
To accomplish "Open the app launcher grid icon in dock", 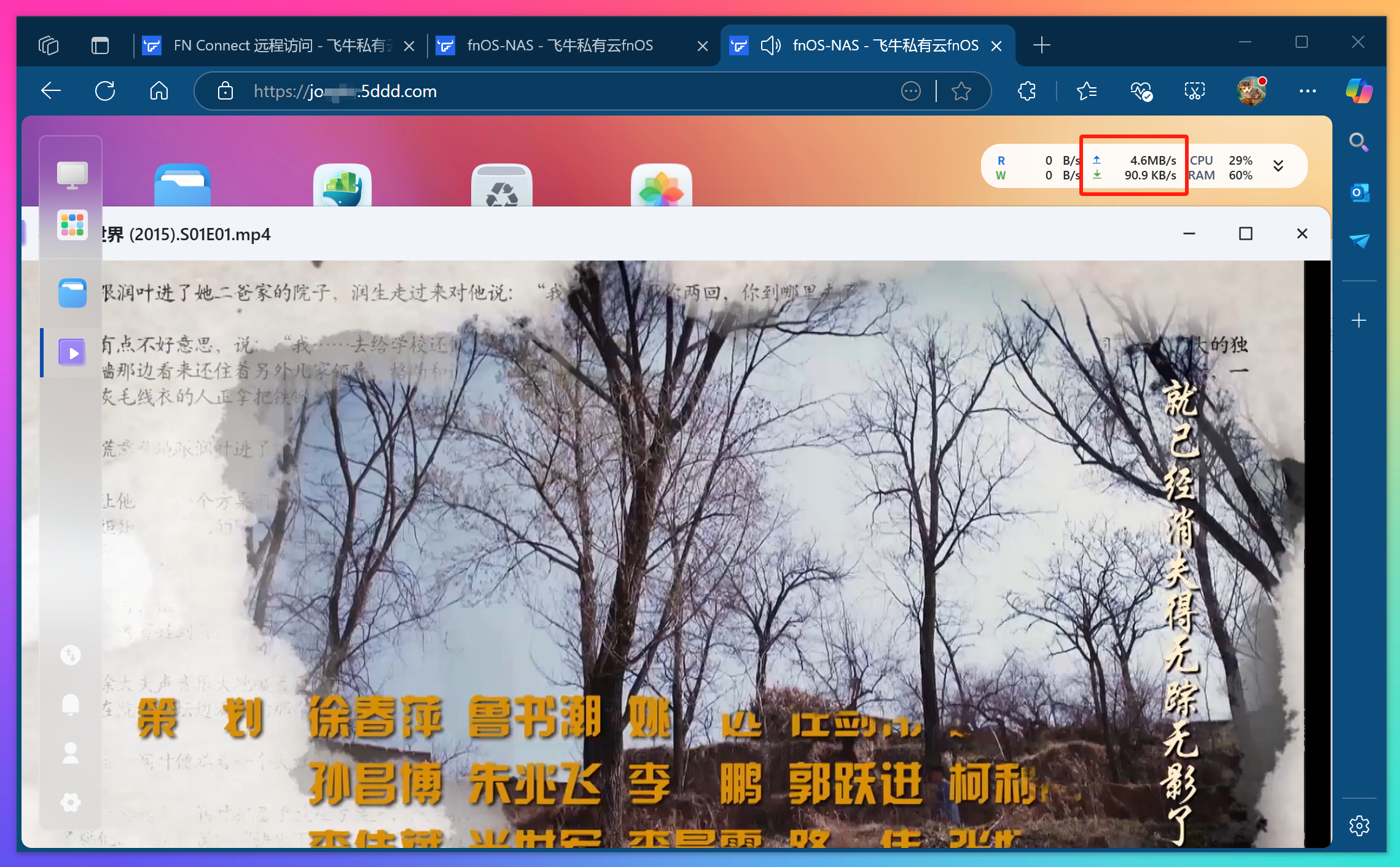I will [x=72, y=224].
